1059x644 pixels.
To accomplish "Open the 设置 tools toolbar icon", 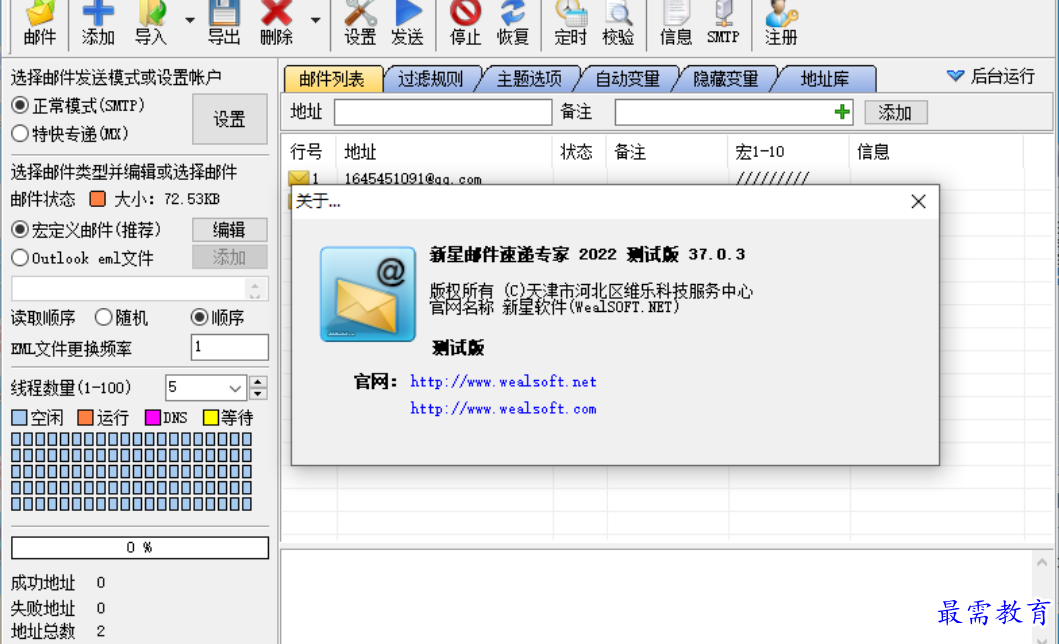I will coord(360,24).
